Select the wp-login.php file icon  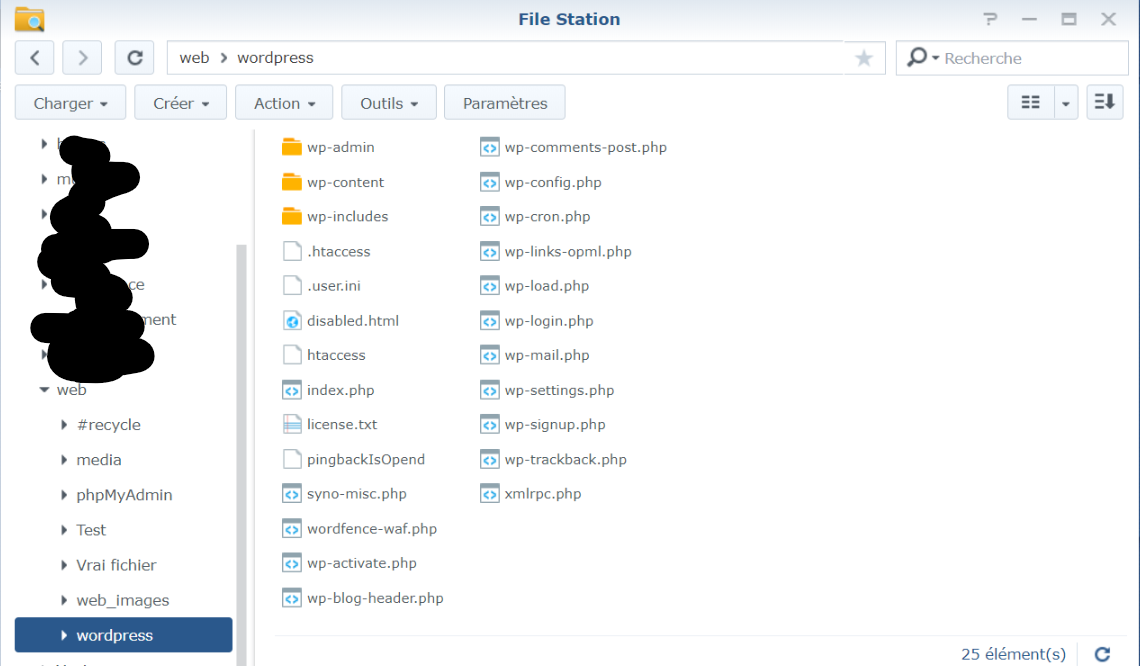490,321
